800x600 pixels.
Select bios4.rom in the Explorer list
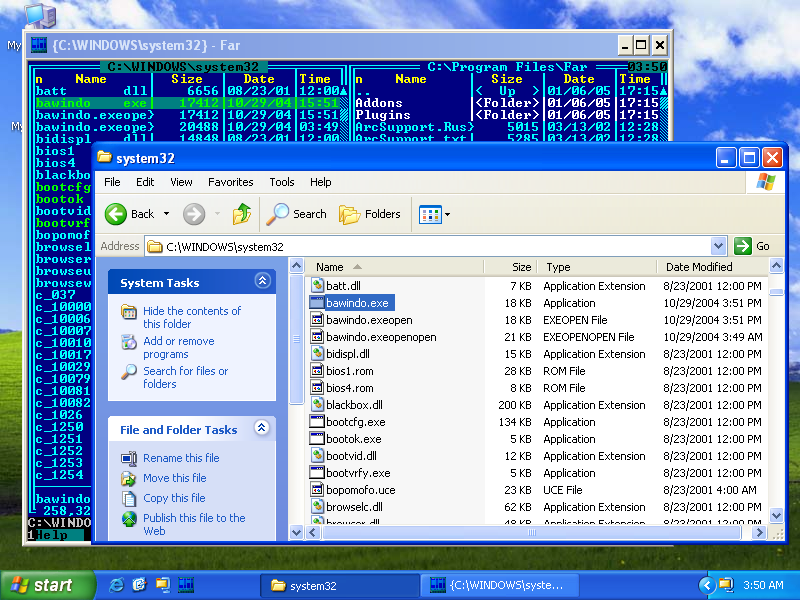pyautogui.click(x=349, y=388)
